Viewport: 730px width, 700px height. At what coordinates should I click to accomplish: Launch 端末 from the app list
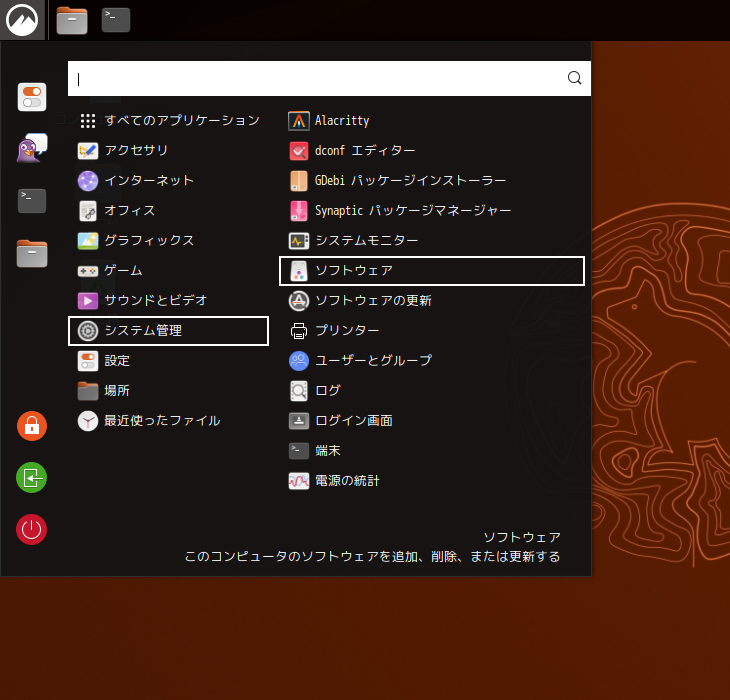(x=432, y=451)
